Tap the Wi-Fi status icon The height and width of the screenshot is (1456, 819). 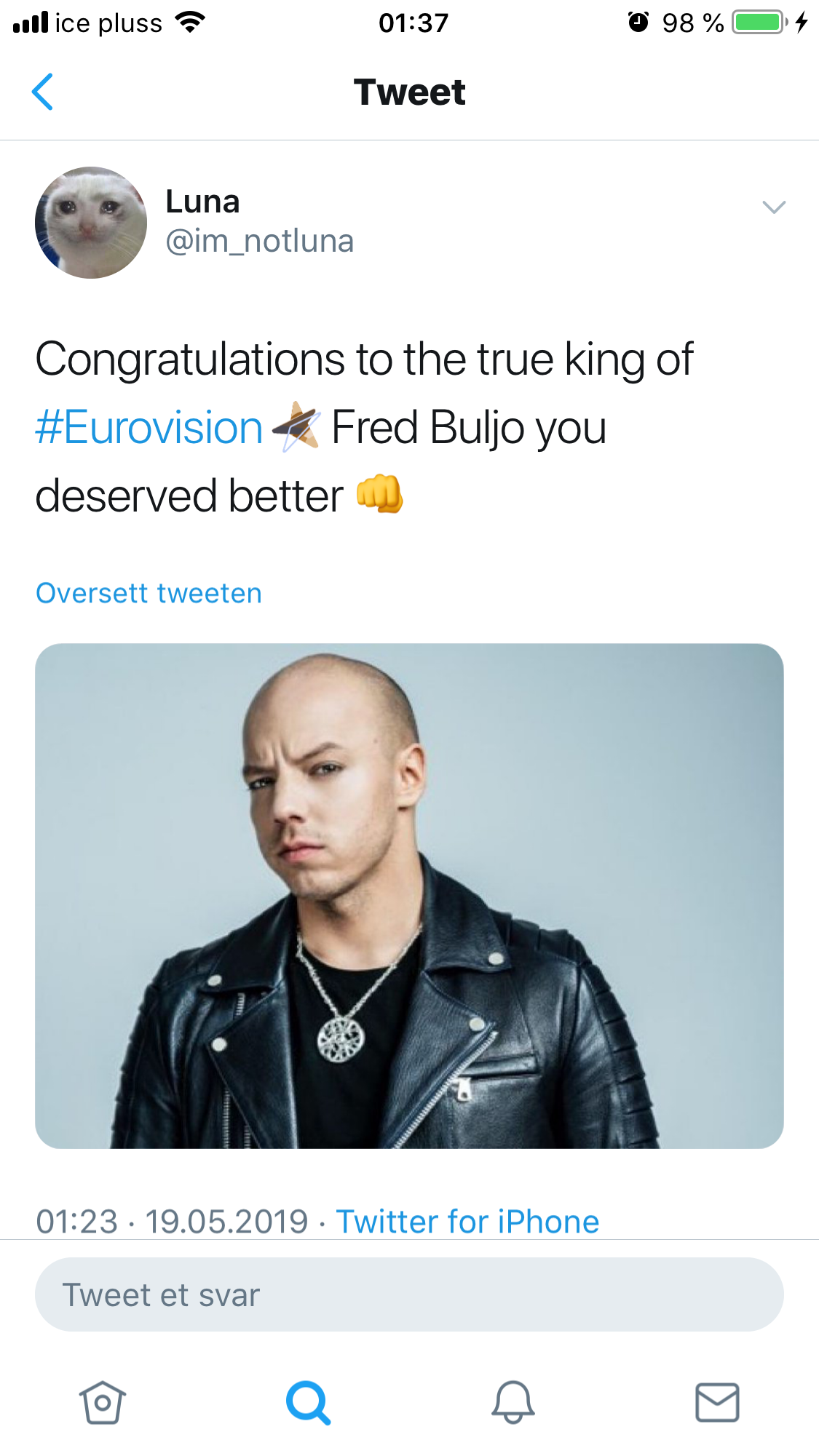(x=190, y=23)
